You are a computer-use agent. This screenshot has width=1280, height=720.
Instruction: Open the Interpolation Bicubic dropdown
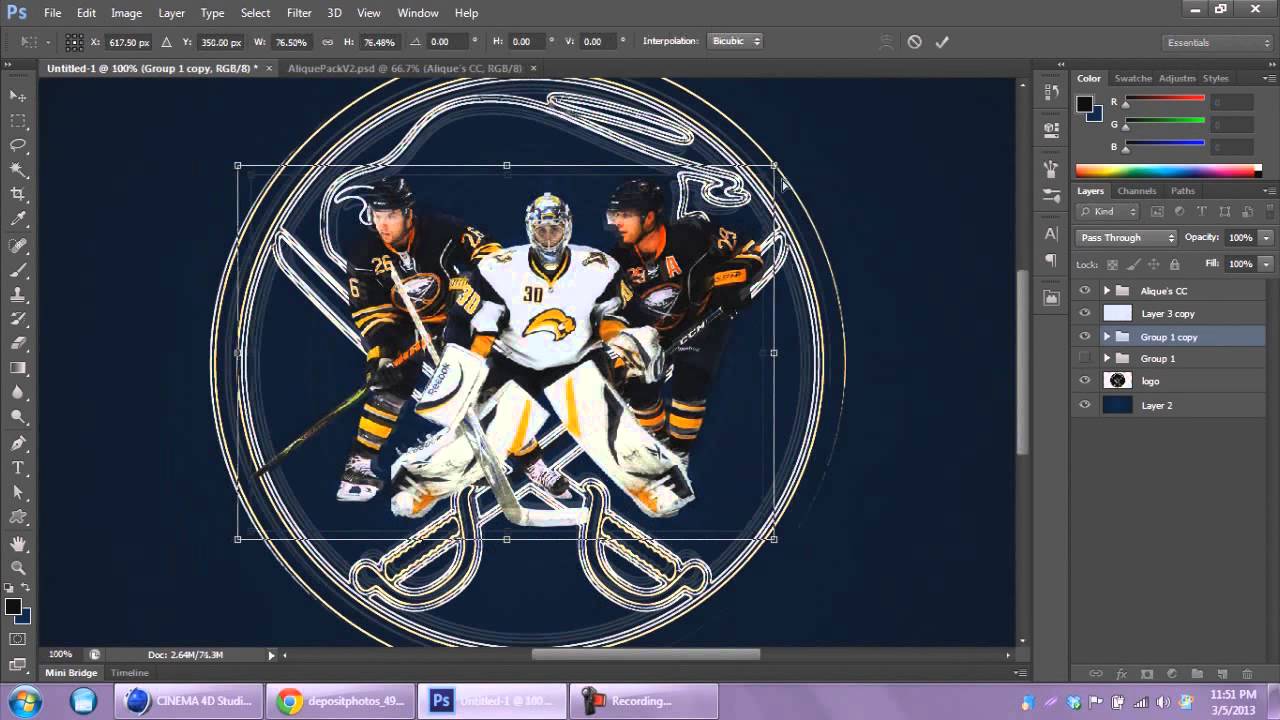pos(736,42)
